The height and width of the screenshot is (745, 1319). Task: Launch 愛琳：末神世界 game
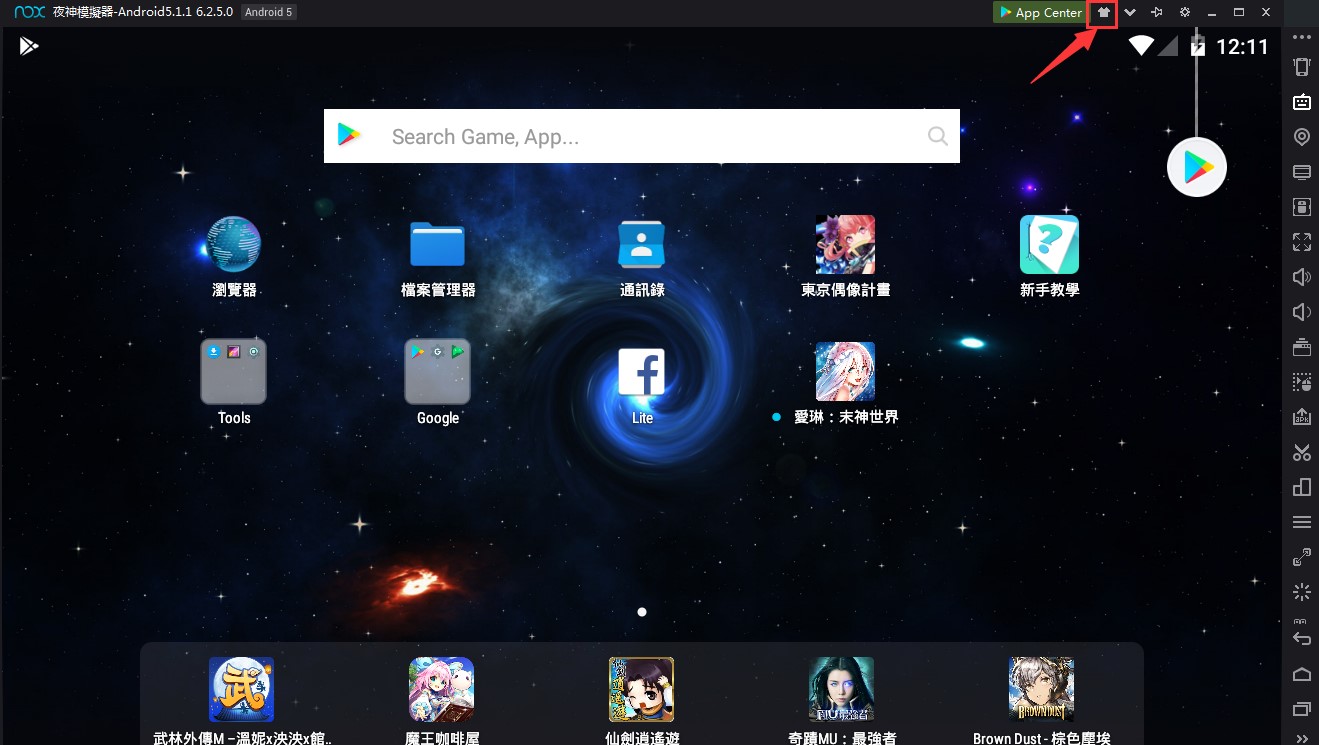pos(845,383)
